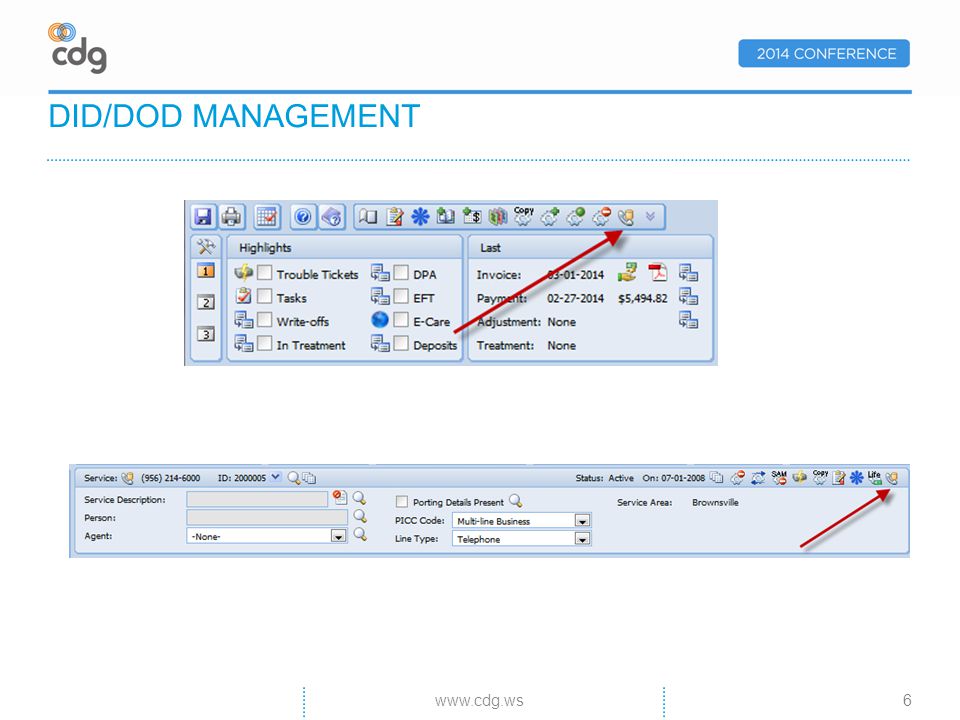Select page tab 3 in side strip

point(206,334)
